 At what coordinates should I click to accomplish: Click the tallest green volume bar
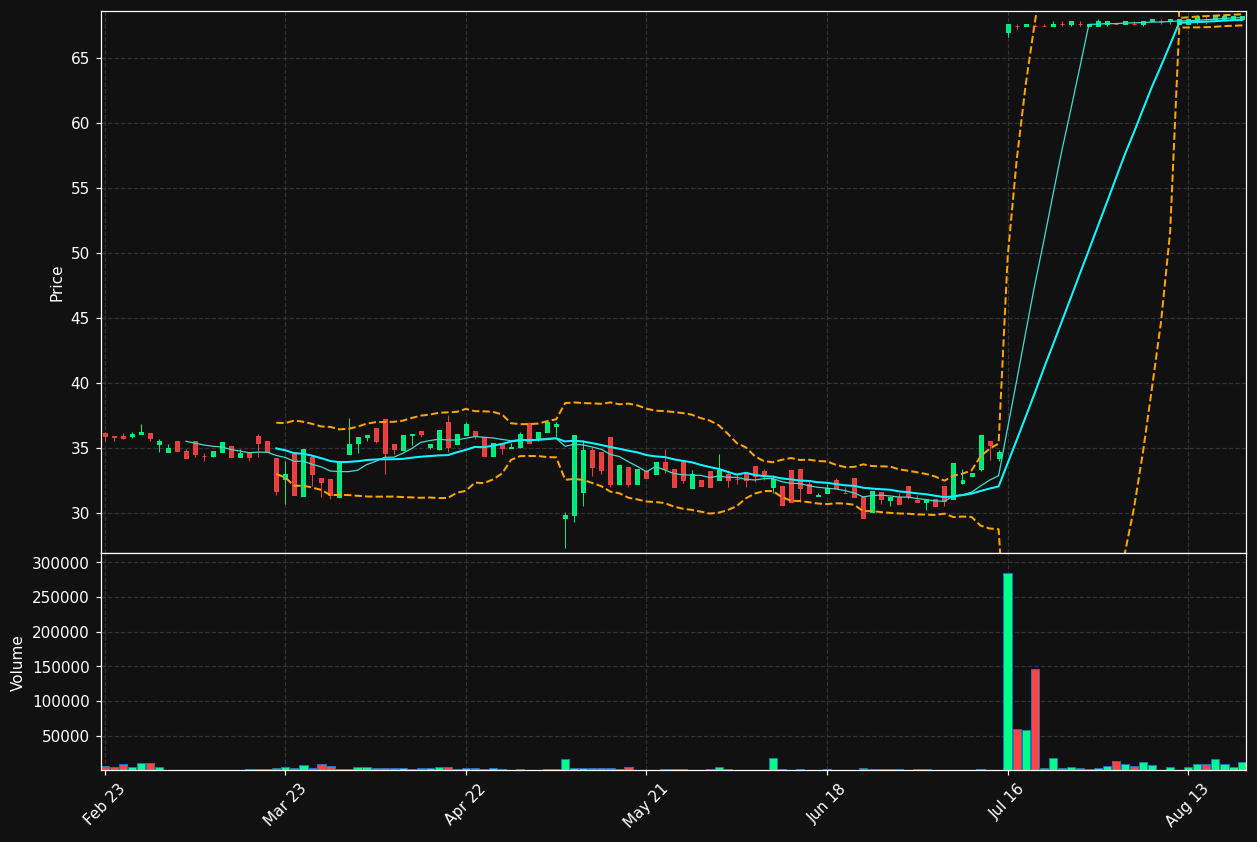click(1008, 671)
